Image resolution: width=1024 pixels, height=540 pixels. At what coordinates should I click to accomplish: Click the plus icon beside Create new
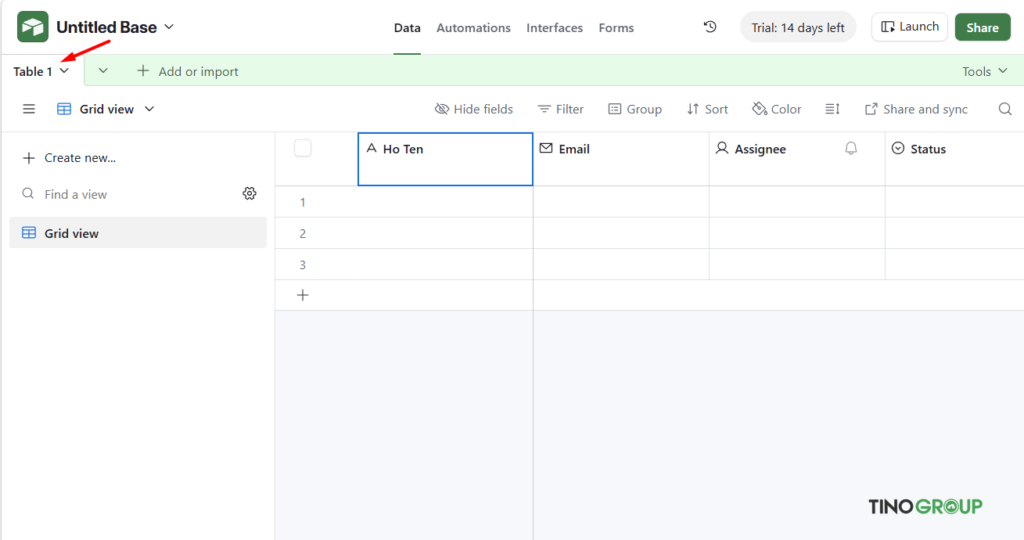point(29,158)
